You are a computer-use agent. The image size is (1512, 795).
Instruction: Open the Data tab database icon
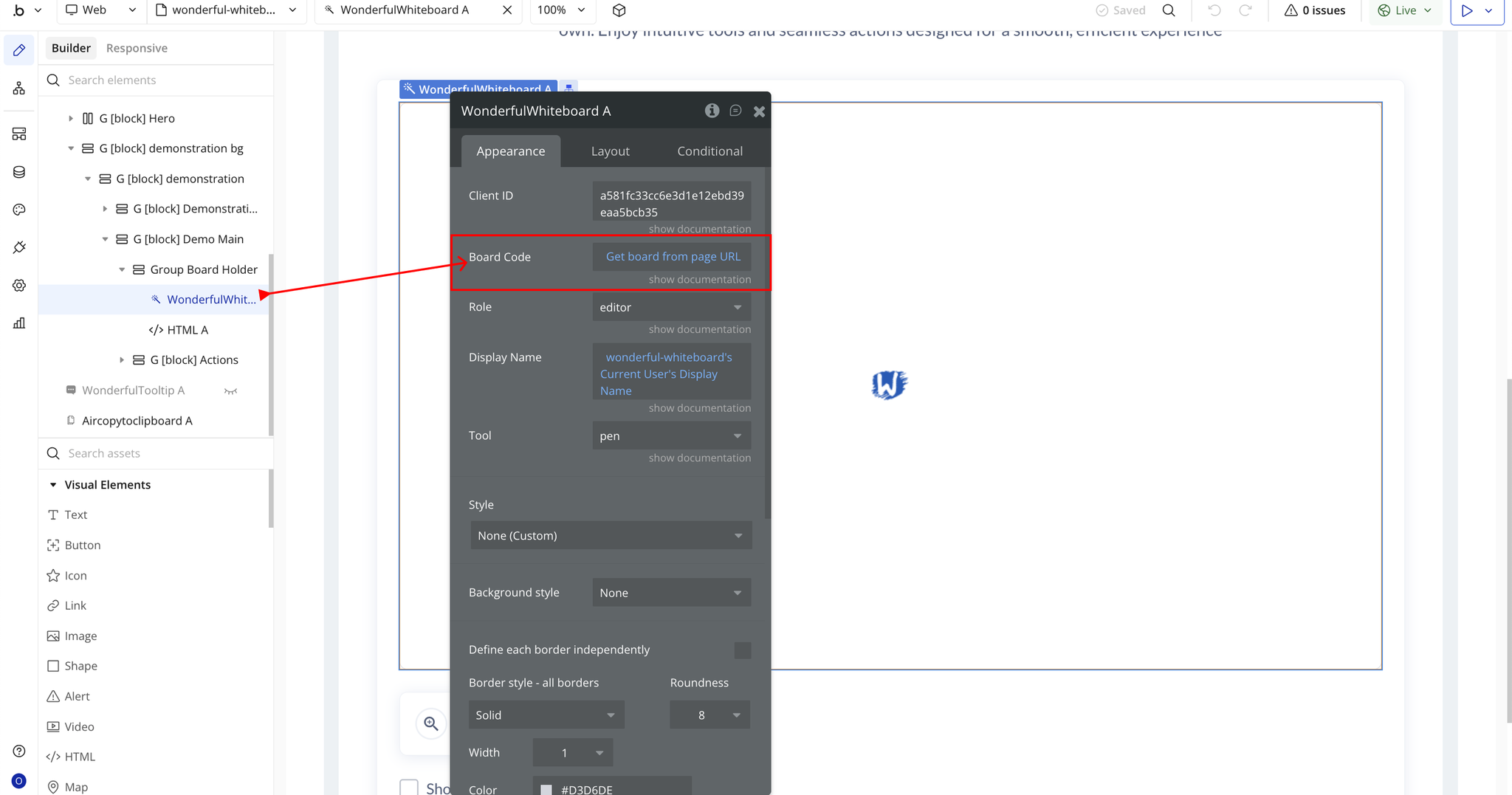tap(19, 172)
